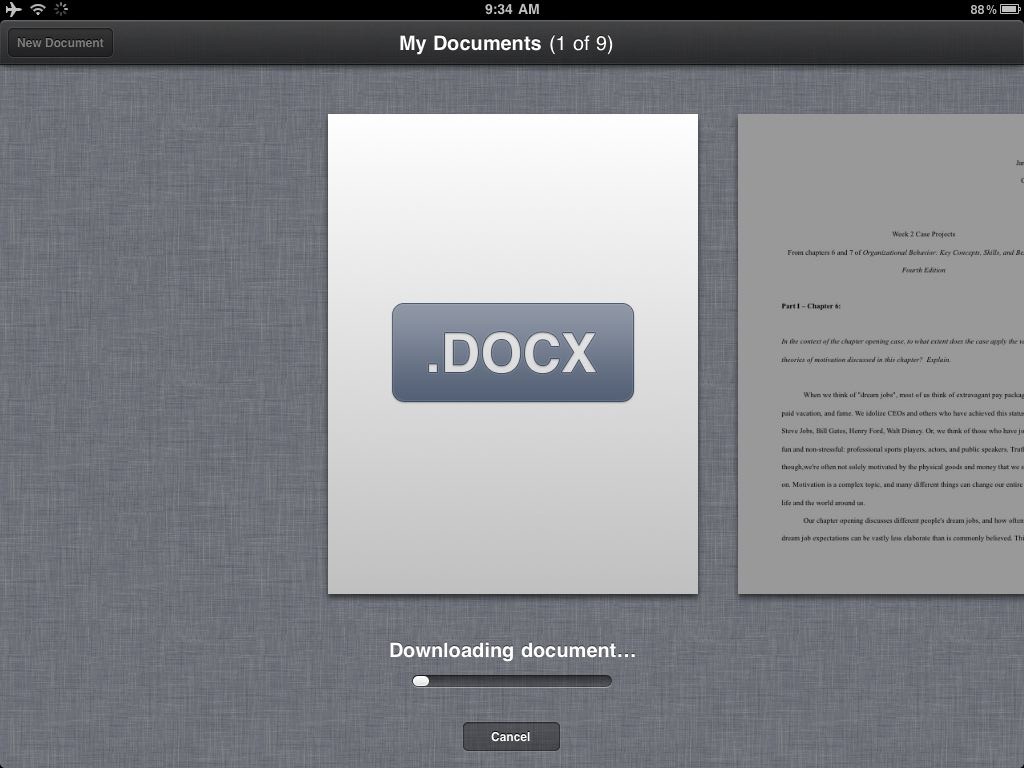This screenshot has height=768, width=1024.
Task: Click the 'My Documents (1 of 9)' title
Action: click(506, 43)
